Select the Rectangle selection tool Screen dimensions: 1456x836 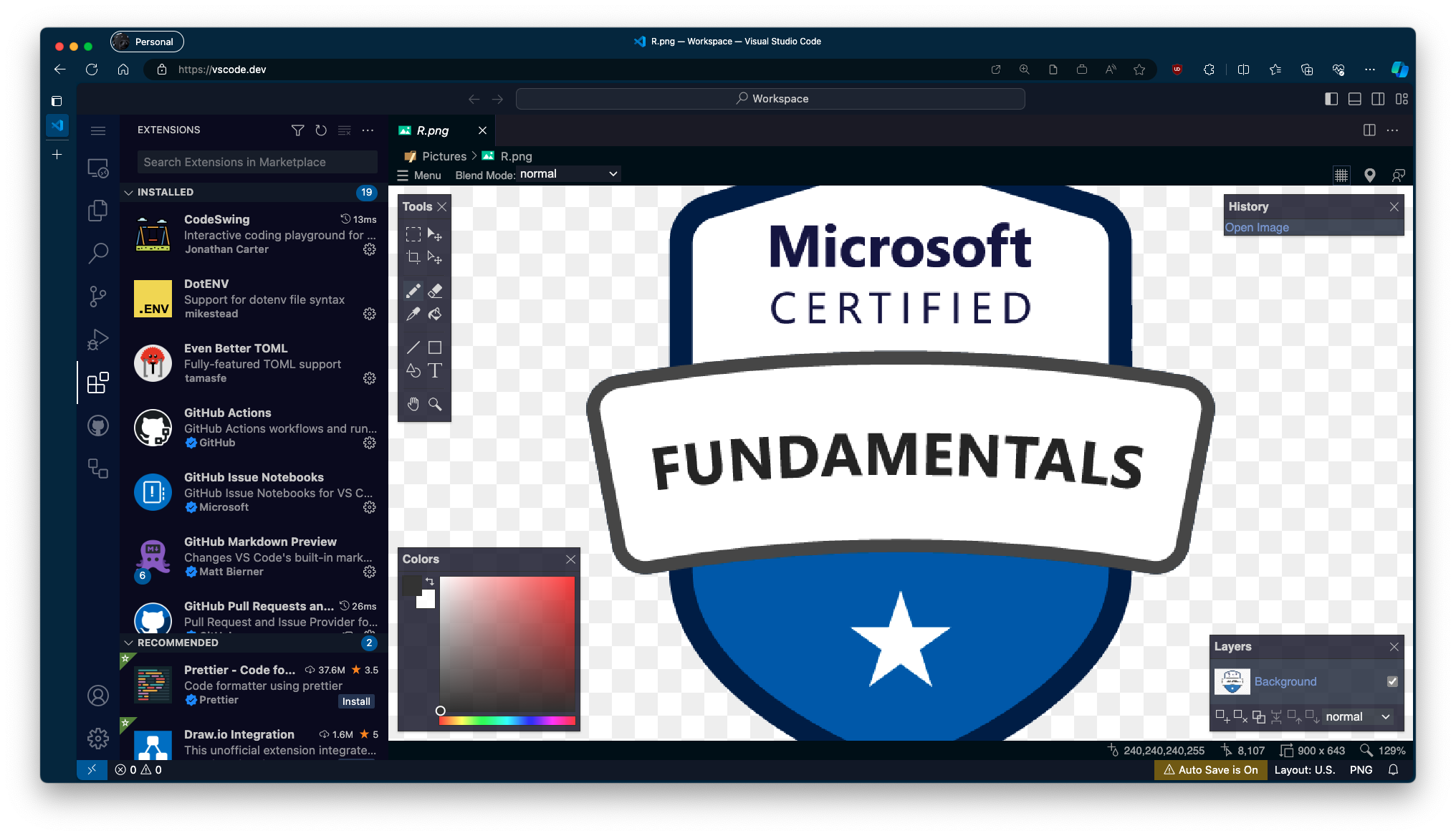pos(413,234)
